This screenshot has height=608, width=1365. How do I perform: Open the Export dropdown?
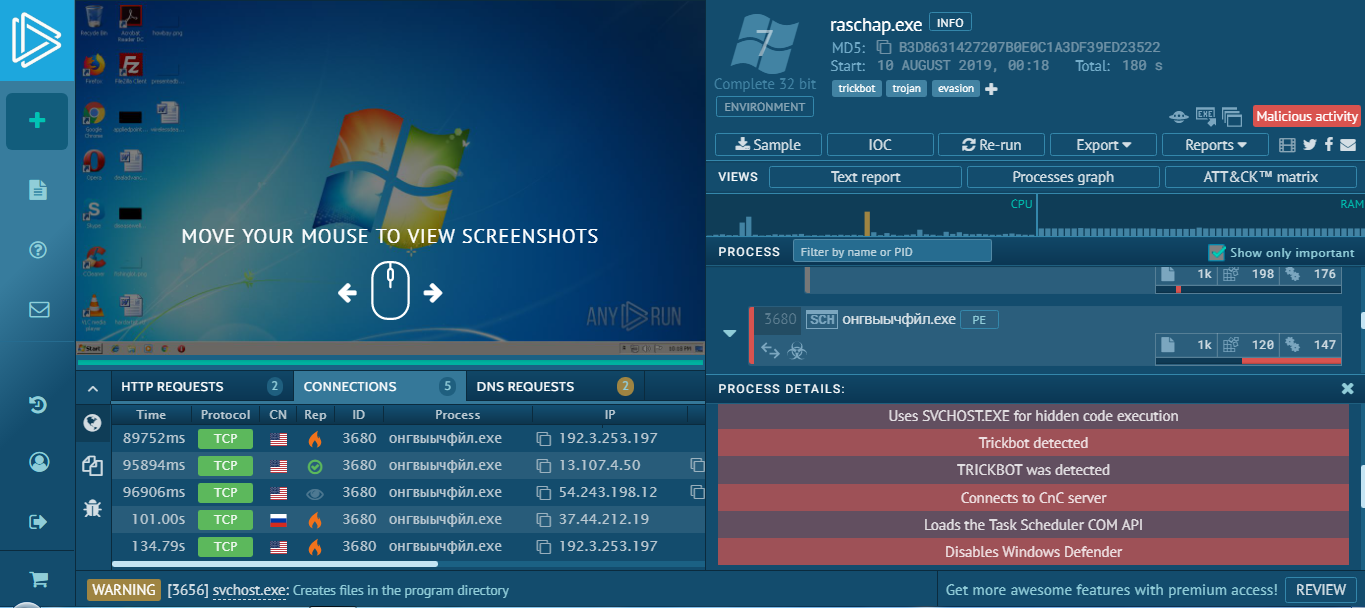click(1103, 145)
